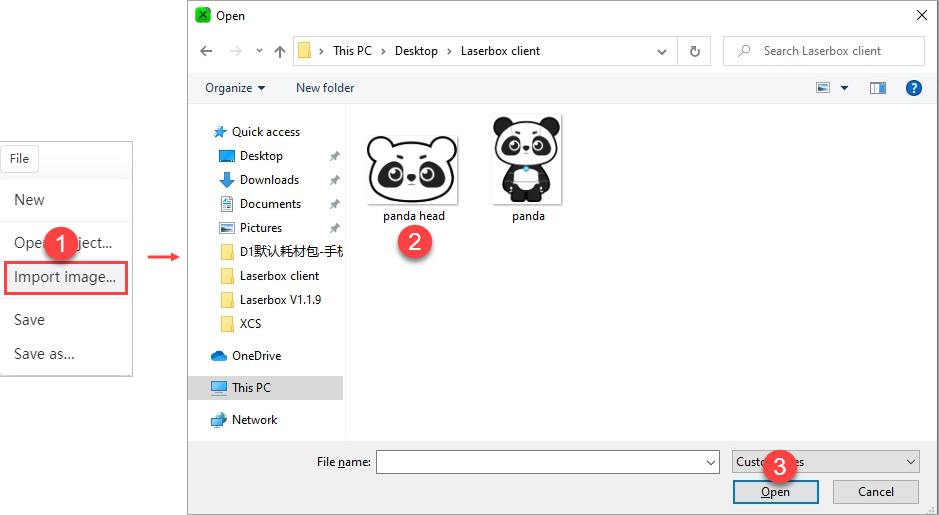Click the Search Laserbox client field

pos(823,51)
